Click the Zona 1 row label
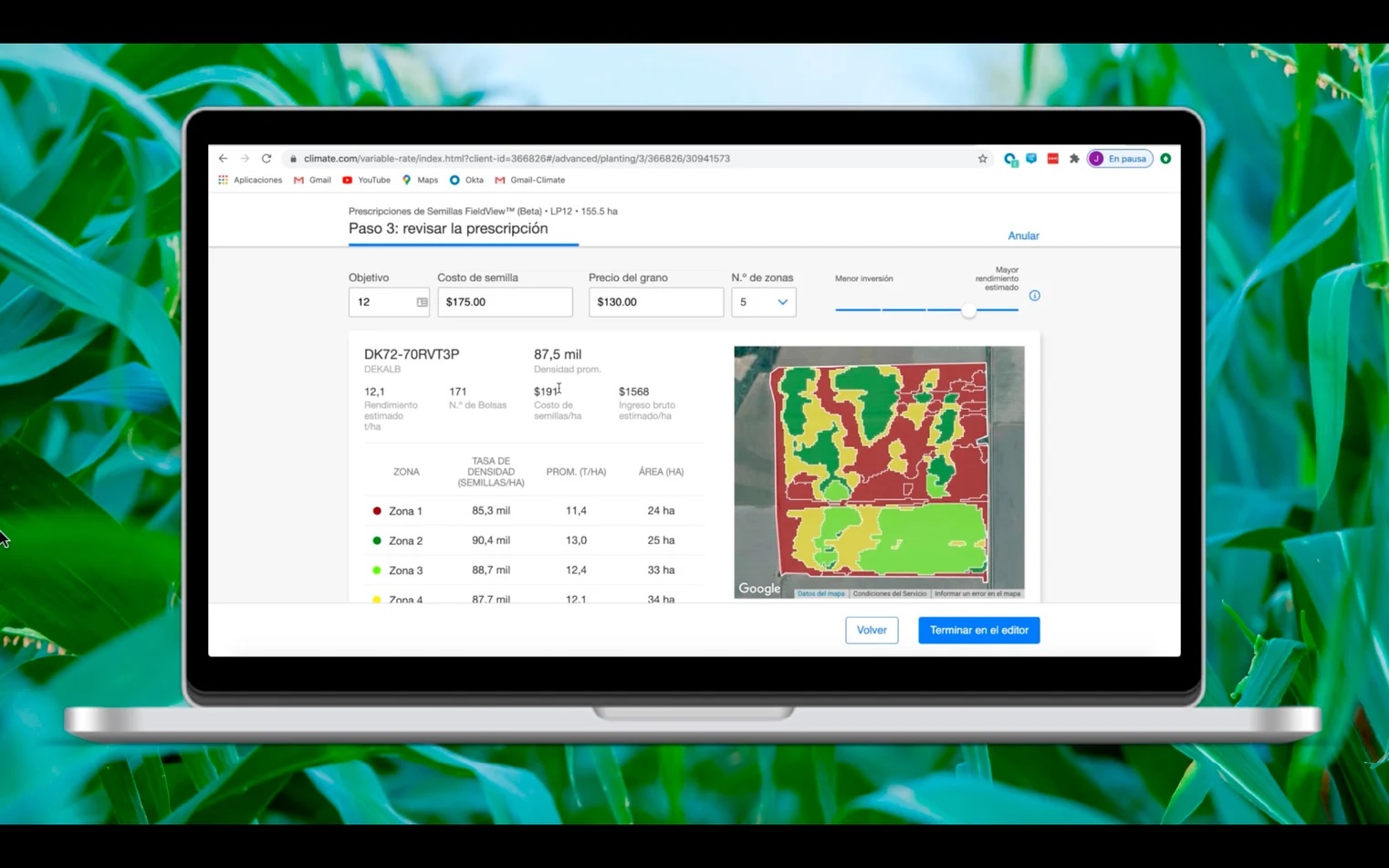 (405, 511)
